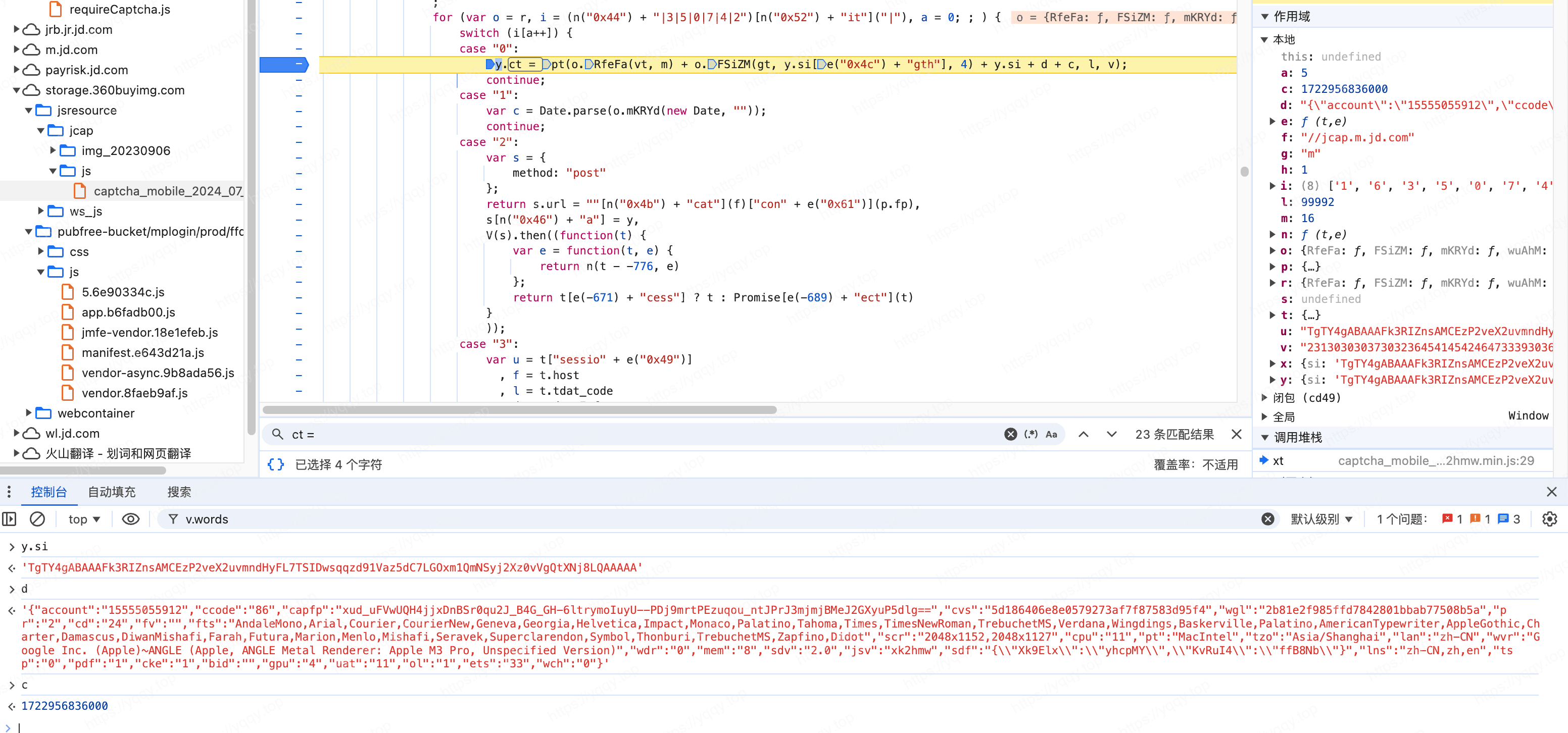This screenshot has width=1568, height=733.
Task: Click the file tree horizontal scrollbar
Action: tap(83, 470)
